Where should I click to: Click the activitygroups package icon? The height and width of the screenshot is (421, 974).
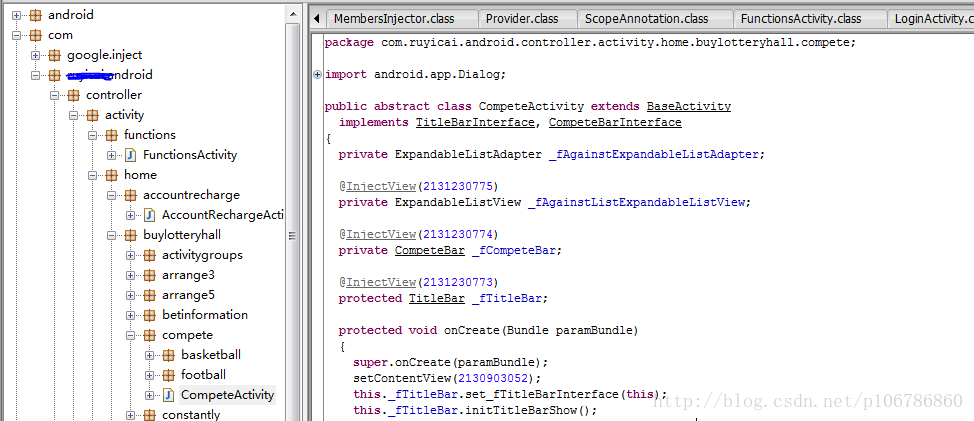click(150, 255)
